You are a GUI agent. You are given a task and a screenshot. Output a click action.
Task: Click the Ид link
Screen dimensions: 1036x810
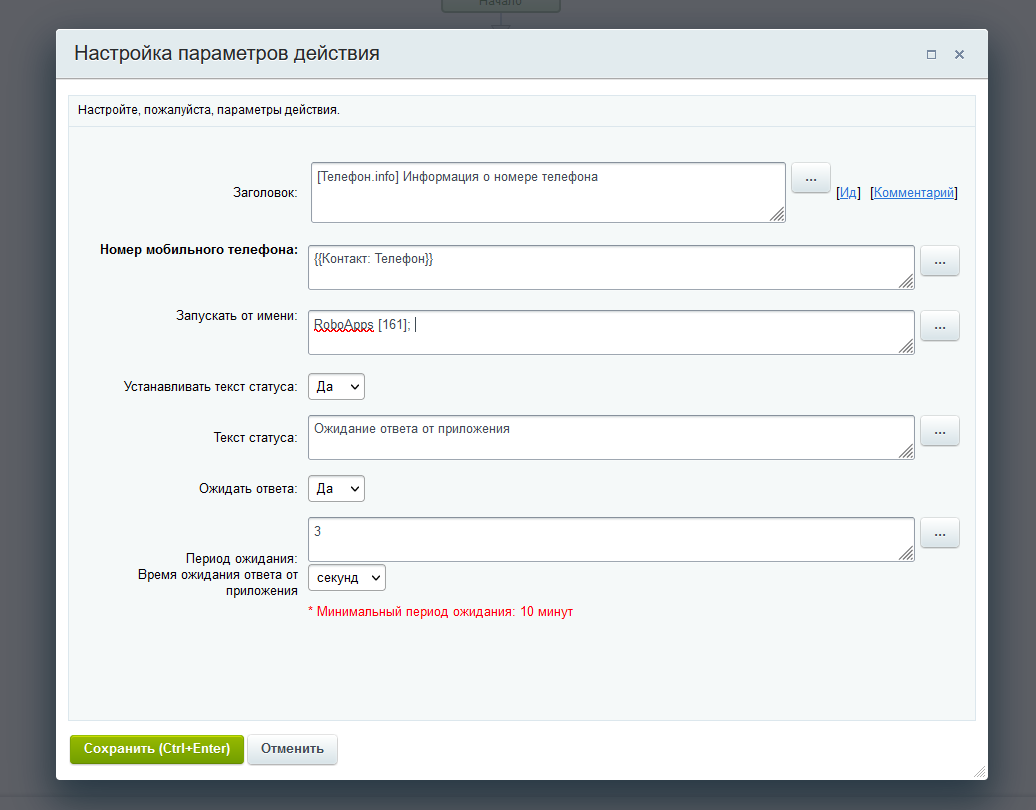pos(848,193)
